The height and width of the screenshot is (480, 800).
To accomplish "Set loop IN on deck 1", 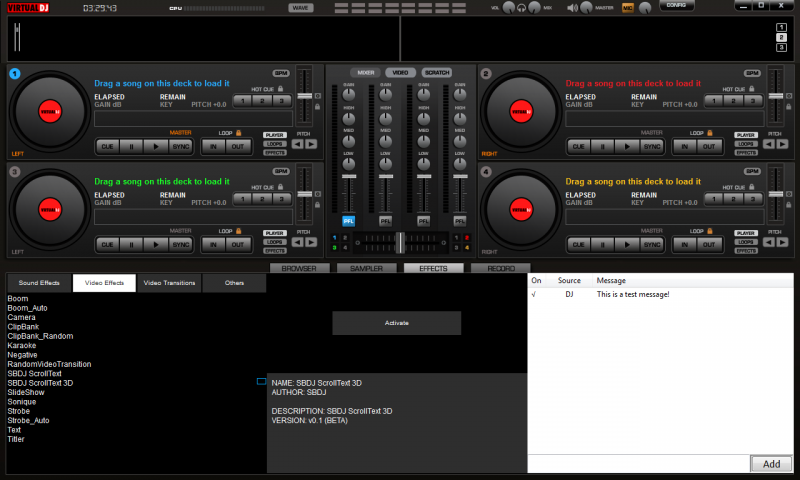I will pos(213,146).
